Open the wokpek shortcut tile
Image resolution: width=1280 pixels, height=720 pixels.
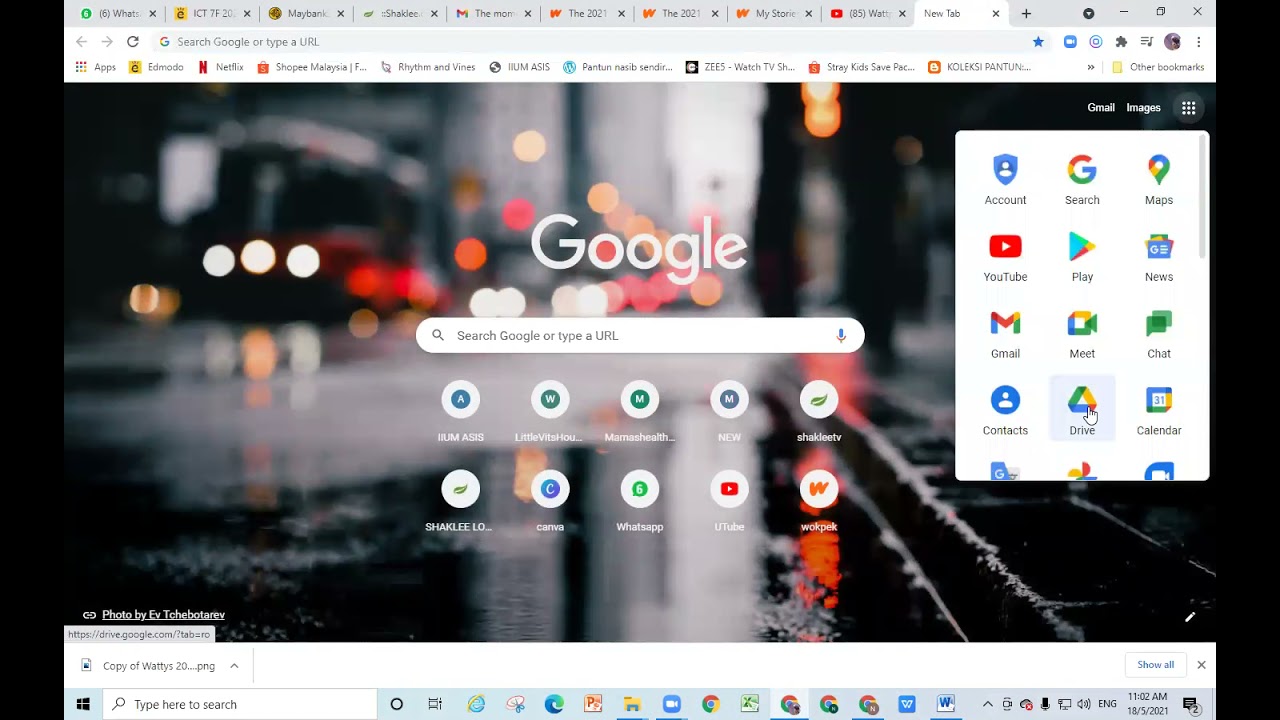pyautogui.click(x=819, y=500)
